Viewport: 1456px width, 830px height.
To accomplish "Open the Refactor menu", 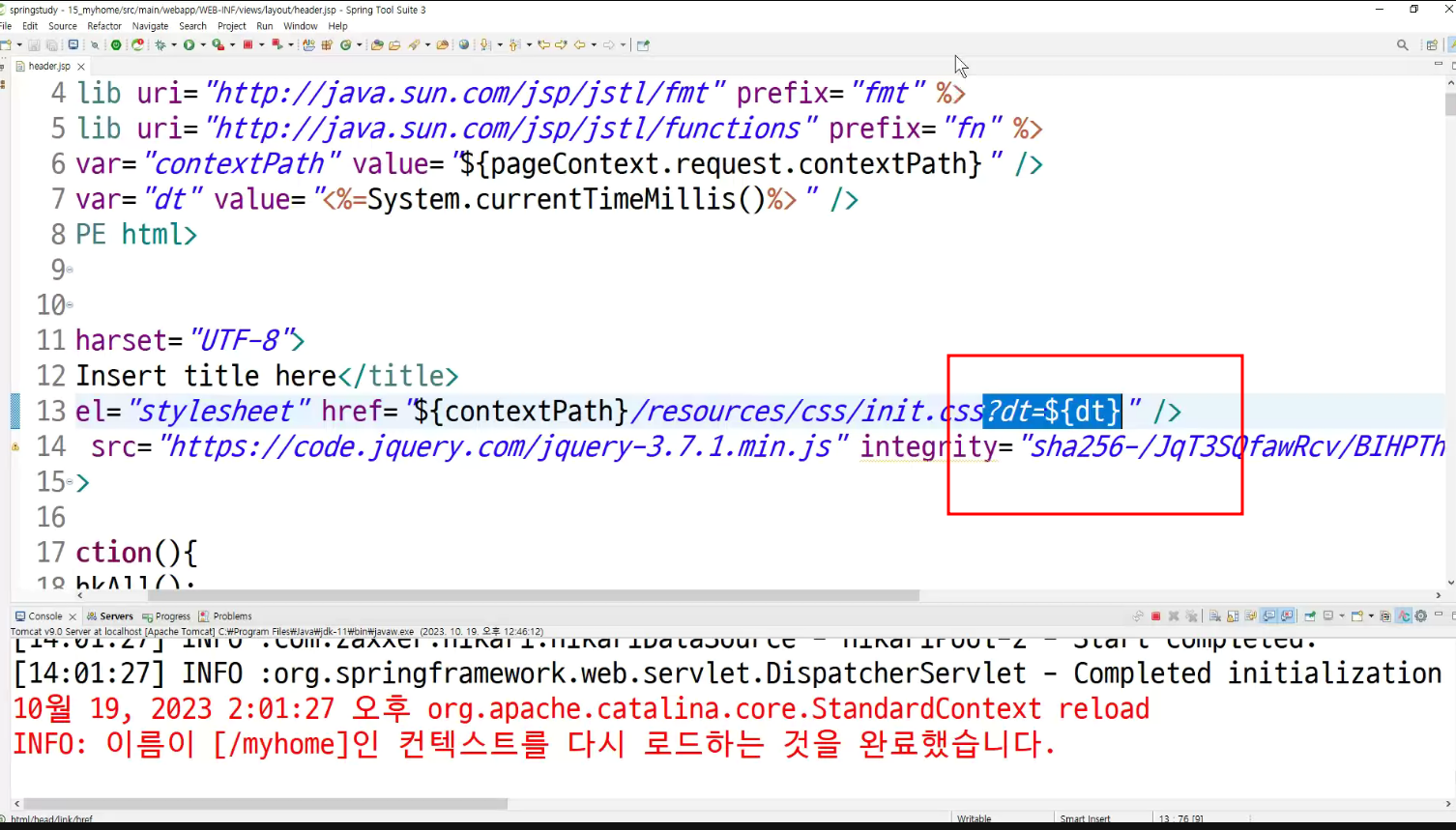I will 104,26.
